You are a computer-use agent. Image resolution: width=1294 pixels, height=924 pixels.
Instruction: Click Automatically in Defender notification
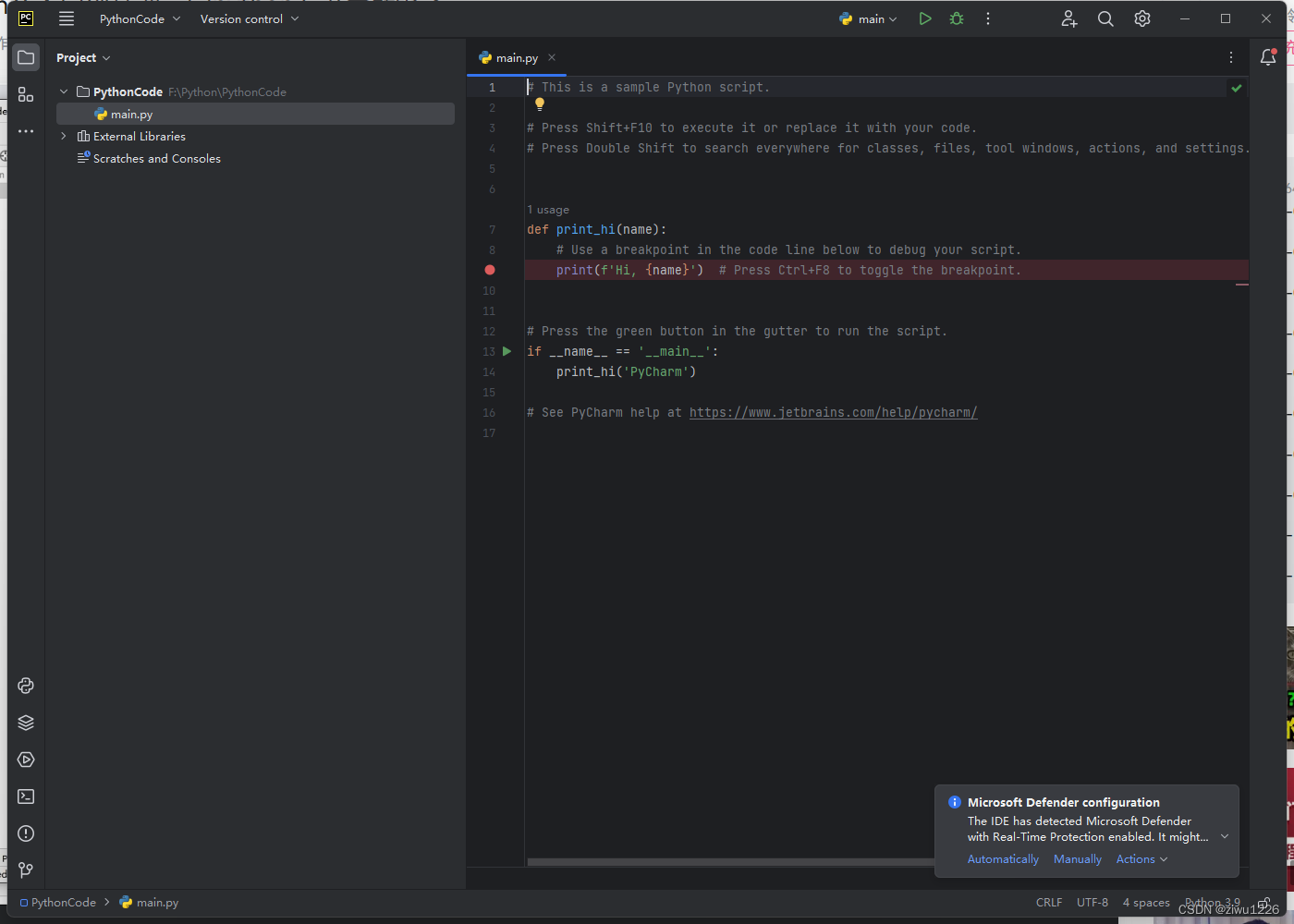click(x=1003, y=859)
